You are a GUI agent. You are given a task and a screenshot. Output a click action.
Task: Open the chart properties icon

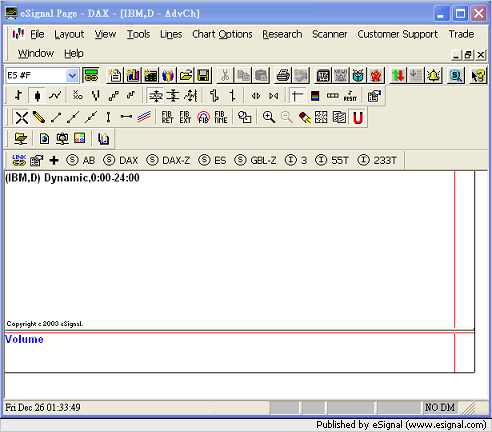[x=374, y=96]
